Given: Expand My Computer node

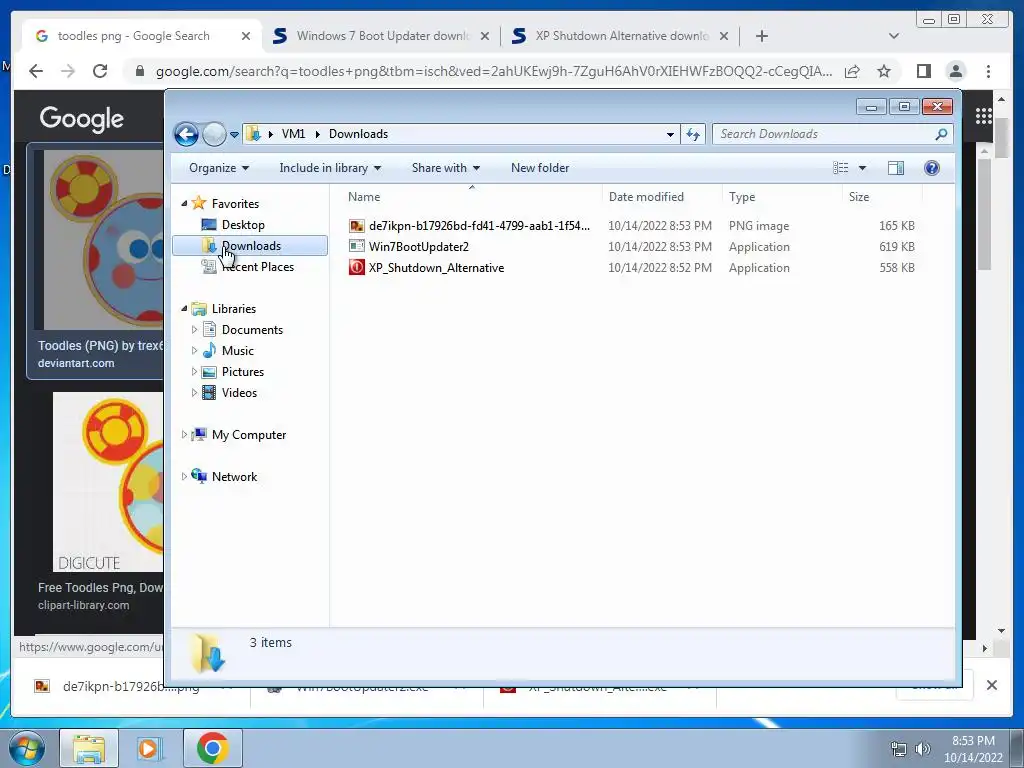Looking at the screenshot, I should 184,434.
